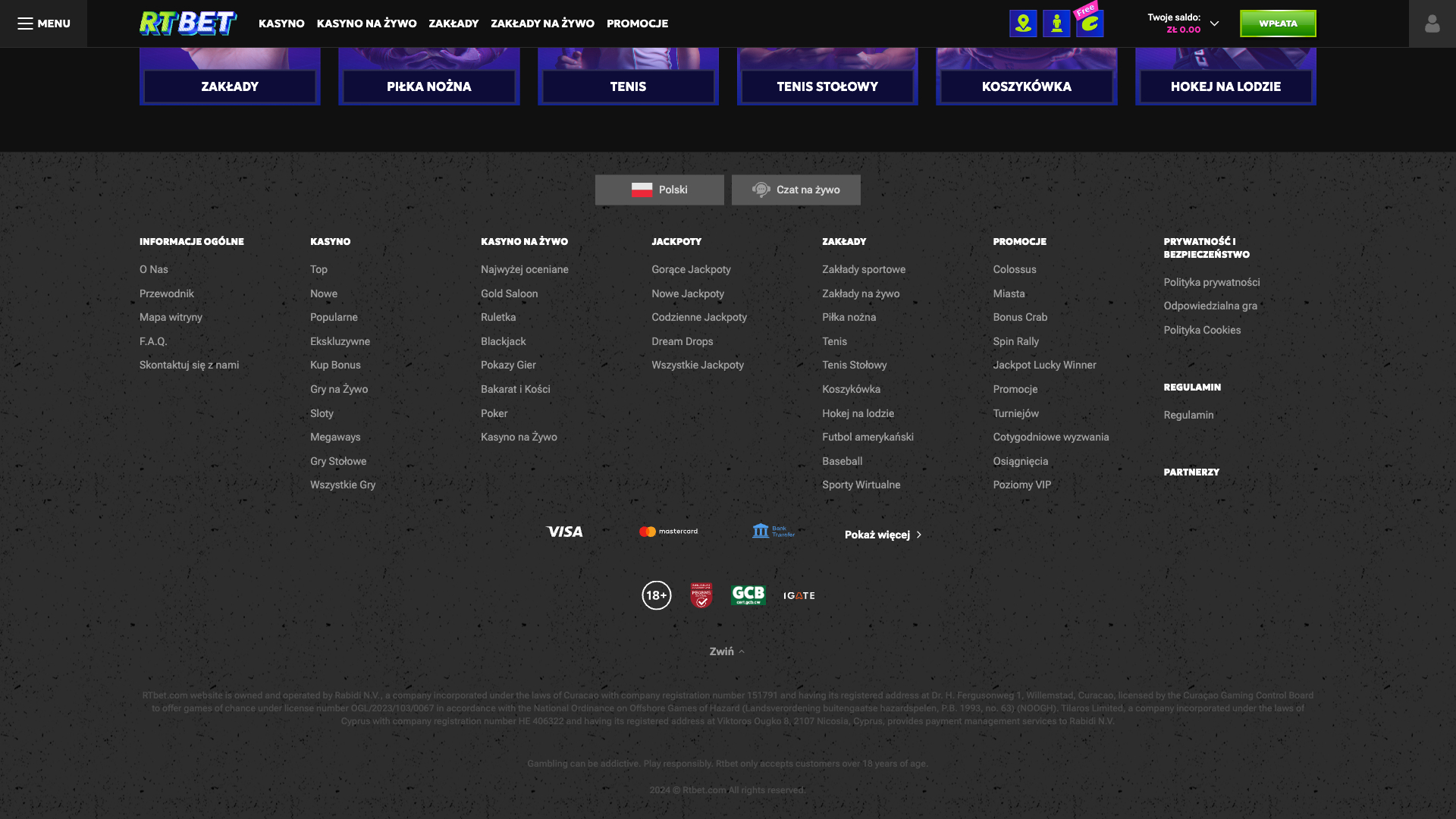Open Bonus Crab link
The image size is (1456, 819).
tap(1020, 317)
